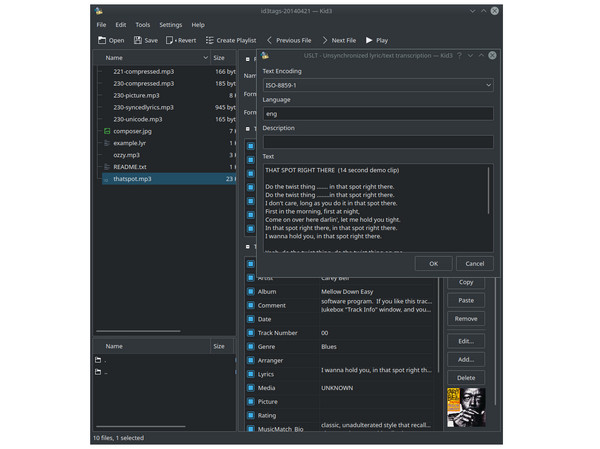Confirm the USLT dialog with OK

pyautogui.click(x=434, y=264)
